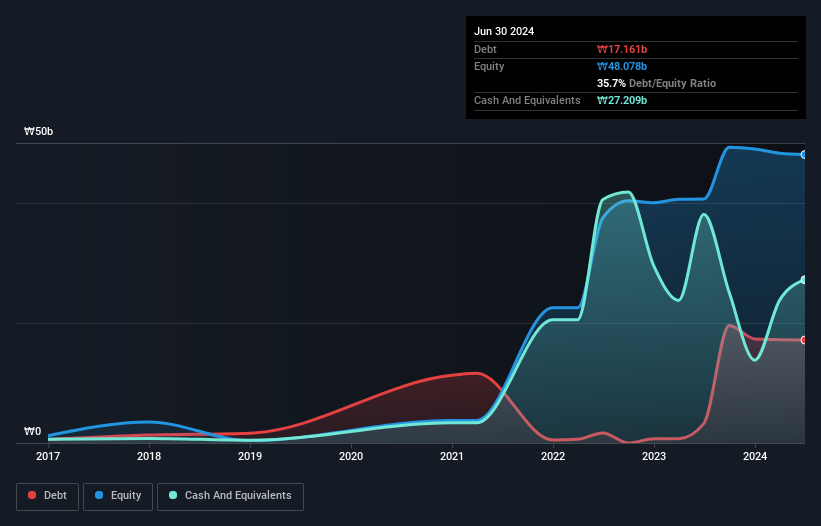Image resolution: width=821 pixels, height=526 pixels.
Task: Click the ₩27.209b cash value
Action: 622,100
